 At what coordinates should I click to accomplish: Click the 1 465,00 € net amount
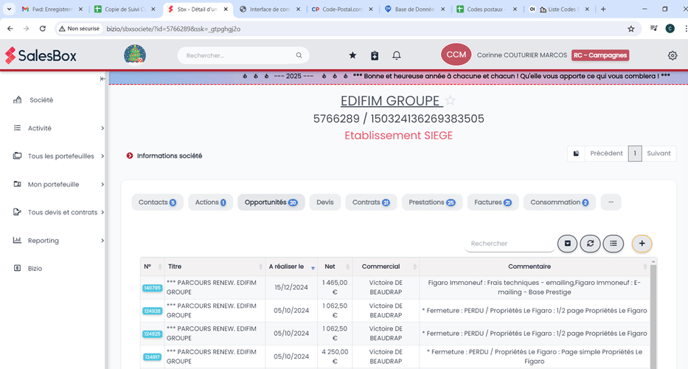335,287
